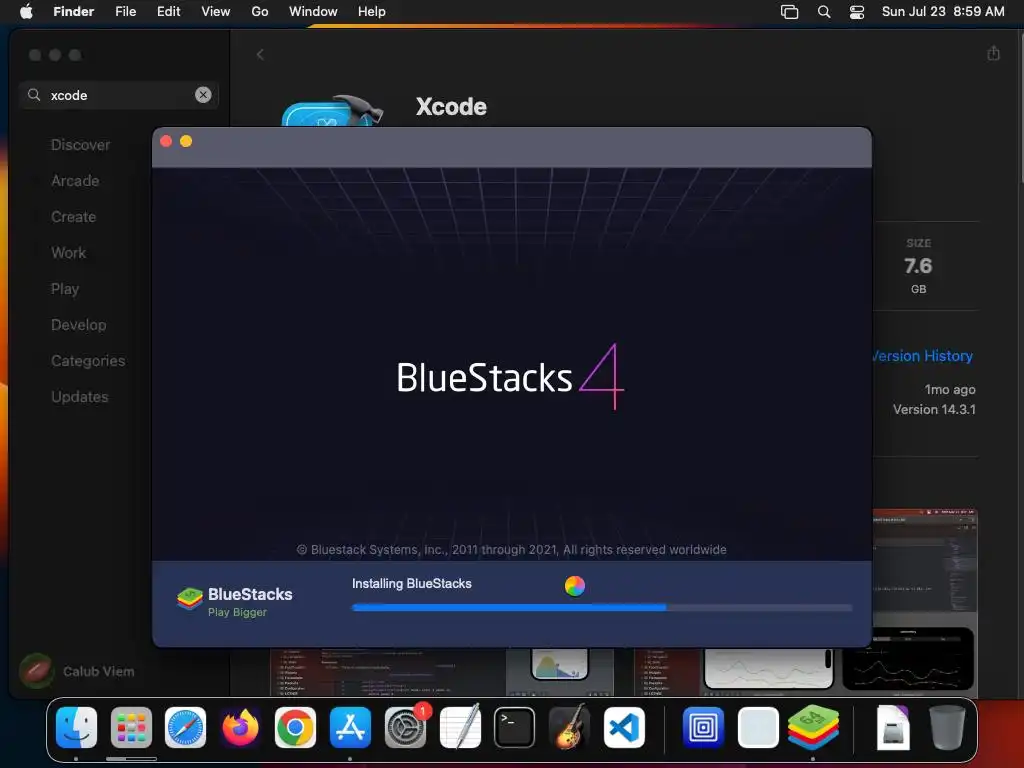Open the Window menu
The height and width of the screenshot is (768, 1024).
coord(313,11)
